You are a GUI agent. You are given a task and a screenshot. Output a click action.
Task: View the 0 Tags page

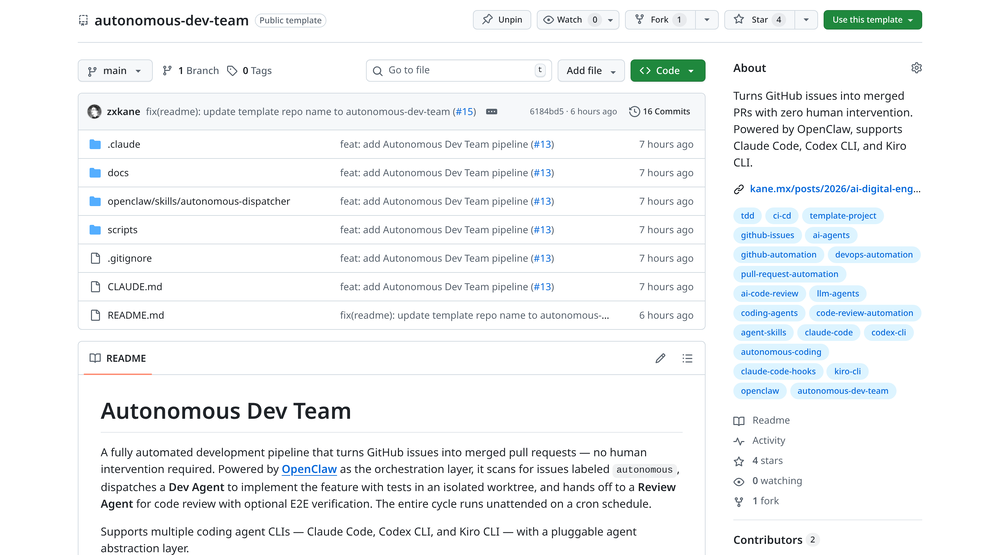pos(249,71)
